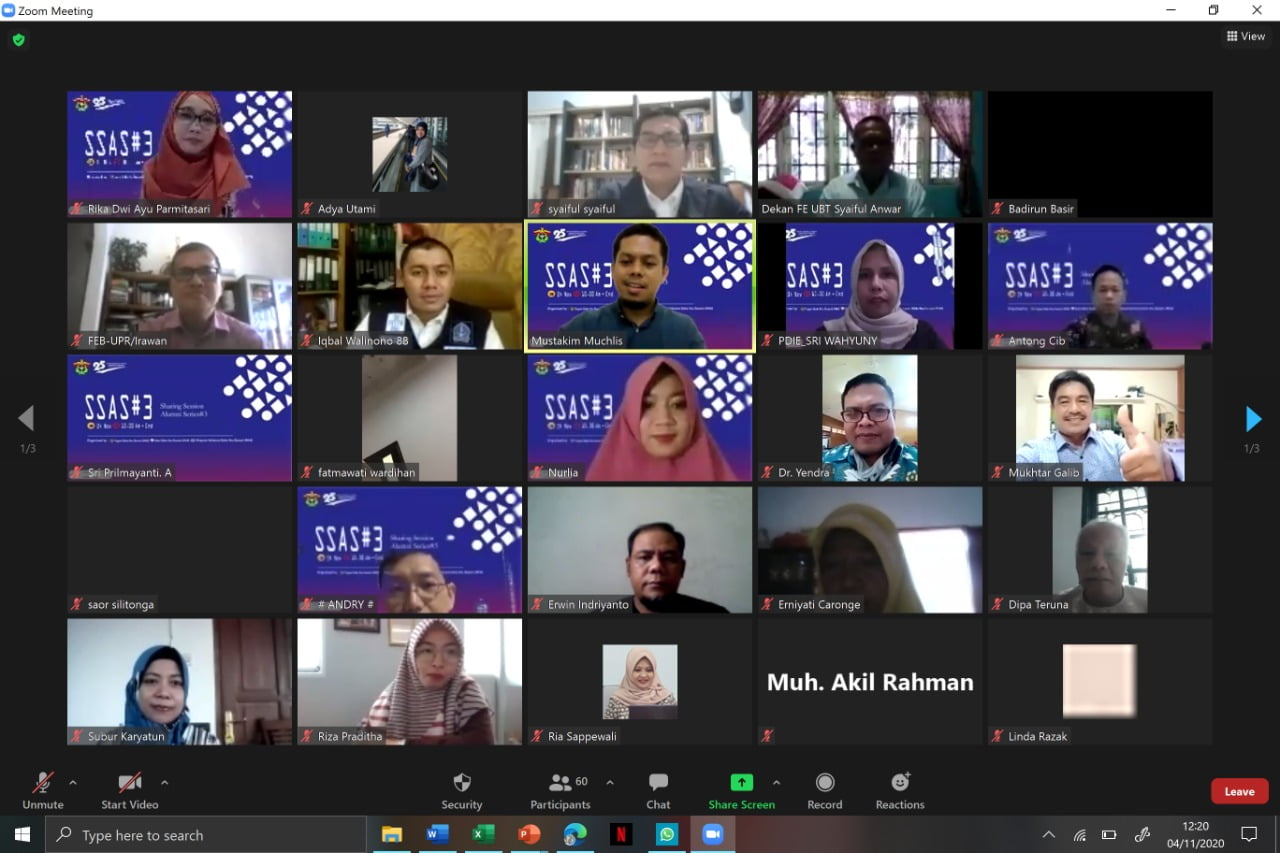Expand Share Screen options arrow

coord(776,782)
